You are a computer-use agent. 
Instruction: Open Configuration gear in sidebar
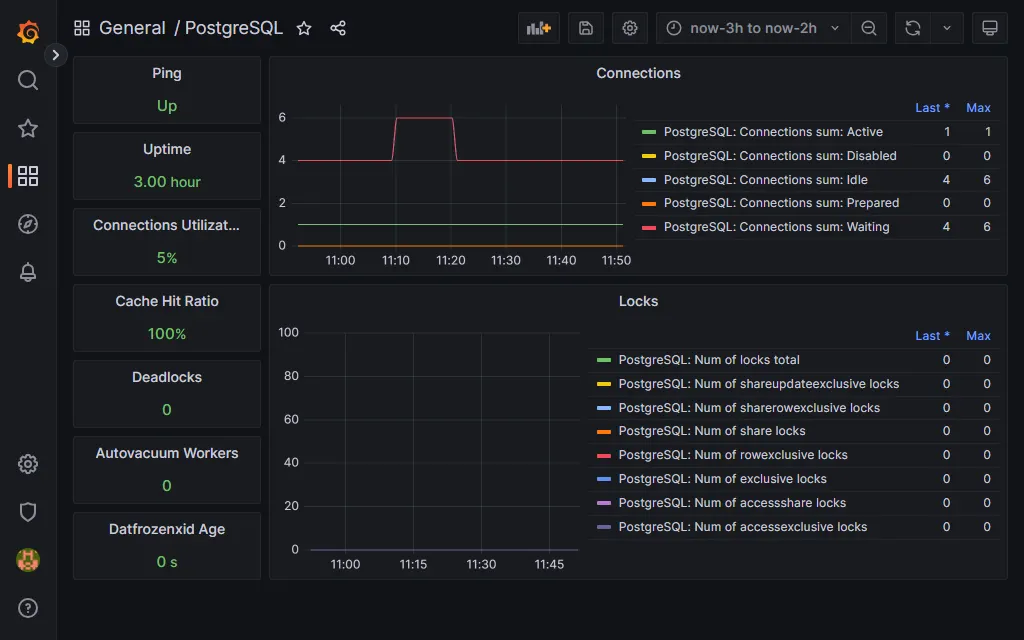tap(27, 464)
